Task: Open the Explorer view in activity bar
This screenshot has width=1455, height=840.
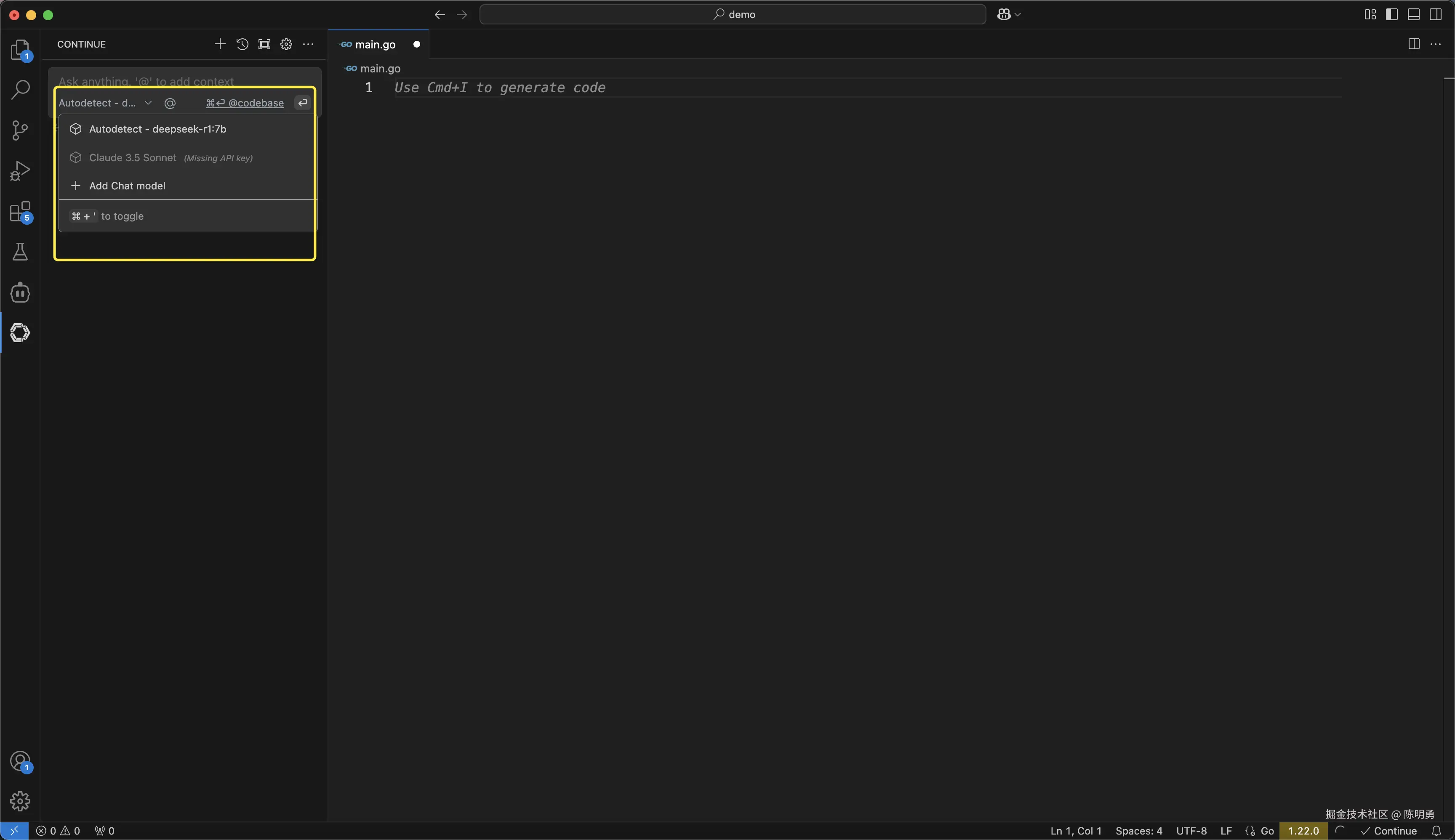Action: coord(20,50)
